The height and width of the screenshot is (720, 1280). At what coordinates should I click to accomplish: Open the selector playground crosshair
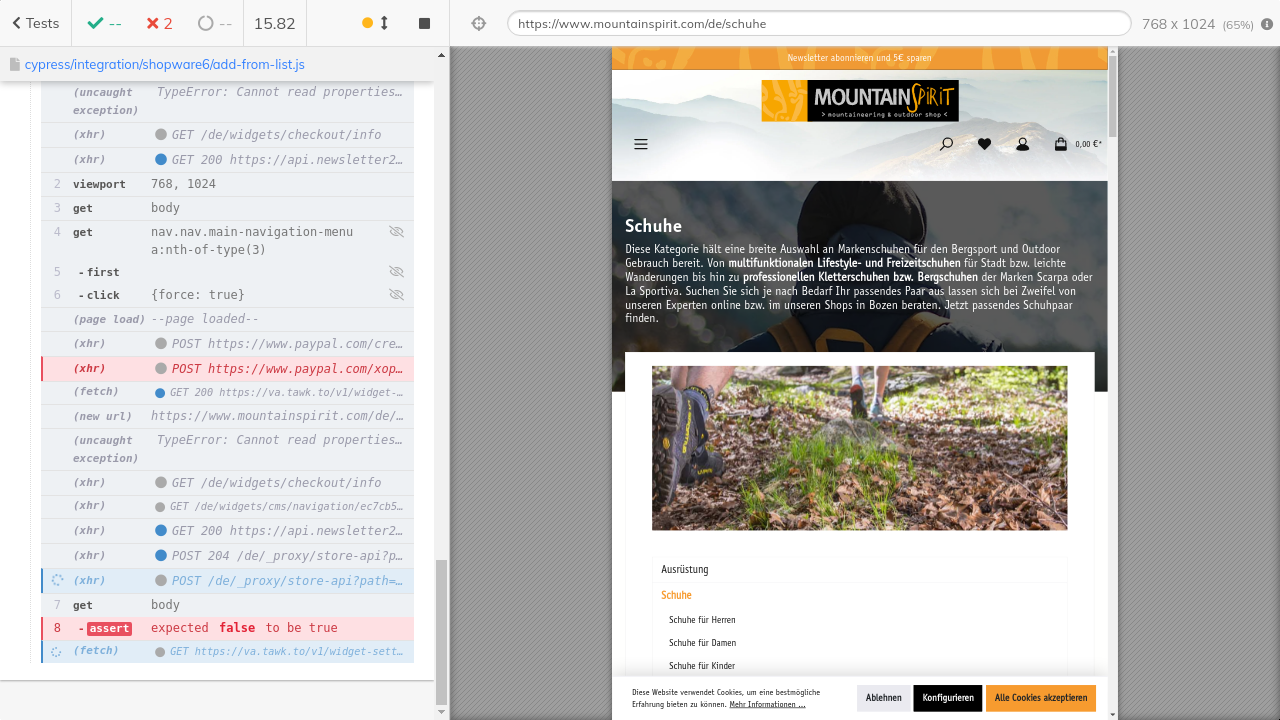(478, 24)
